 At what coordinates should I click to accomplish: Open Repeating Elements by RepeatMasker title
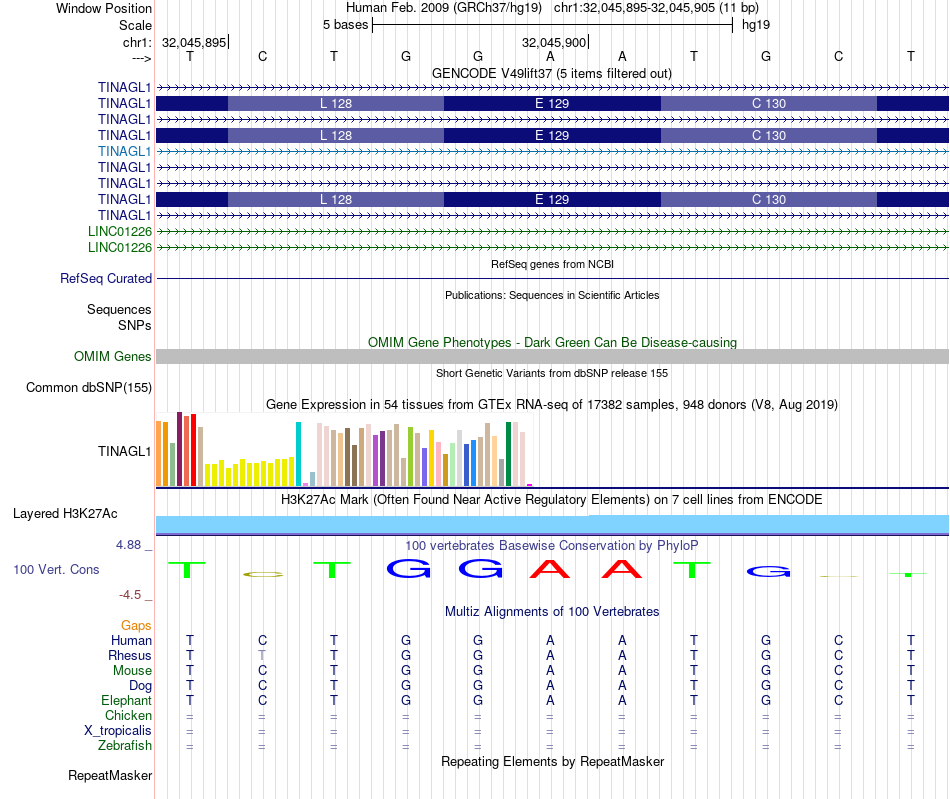[552, 761]
